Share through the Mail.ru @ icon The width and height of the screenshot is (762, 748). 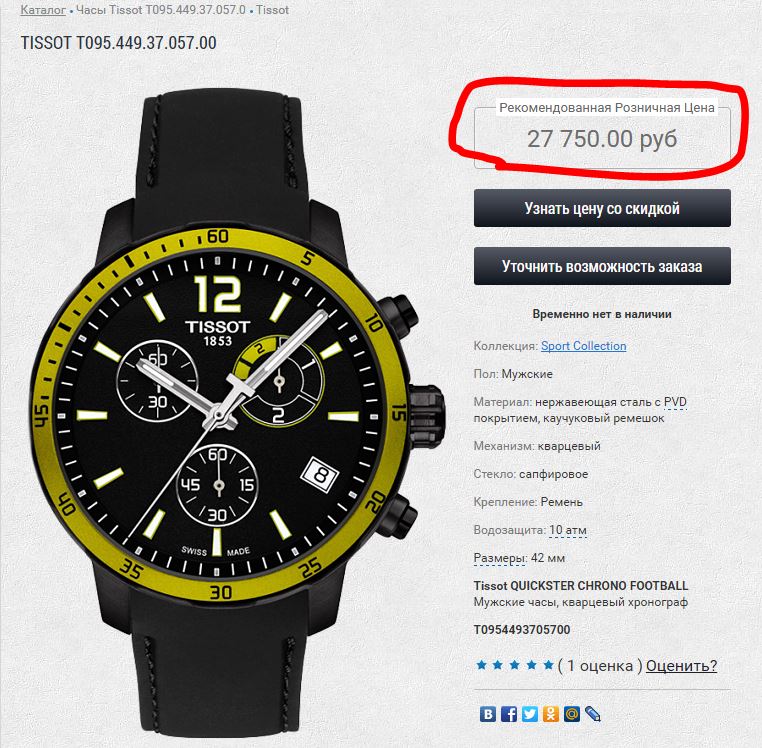click(x=572, y=713)
